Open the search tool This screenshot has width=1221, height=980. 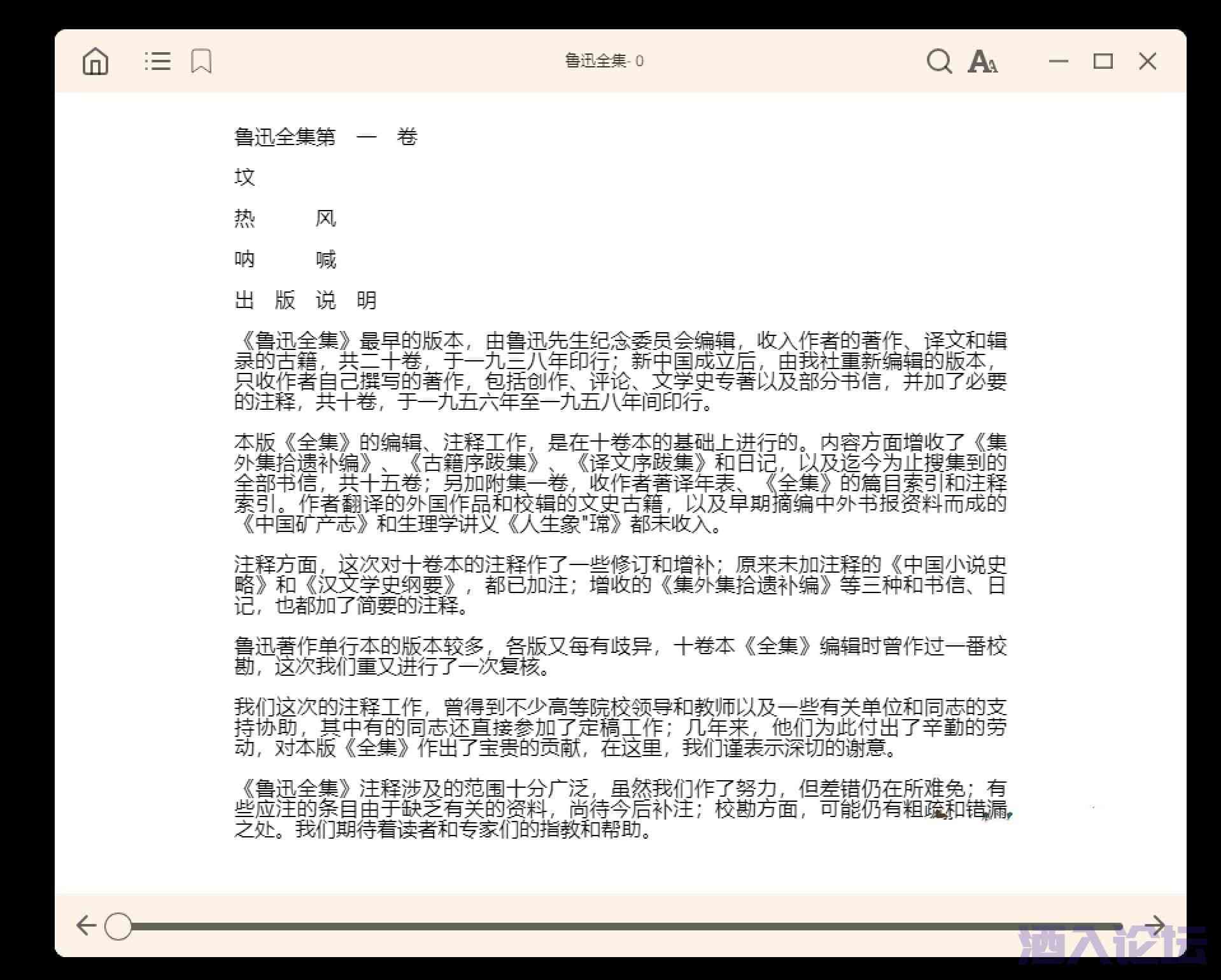[939, 62]
